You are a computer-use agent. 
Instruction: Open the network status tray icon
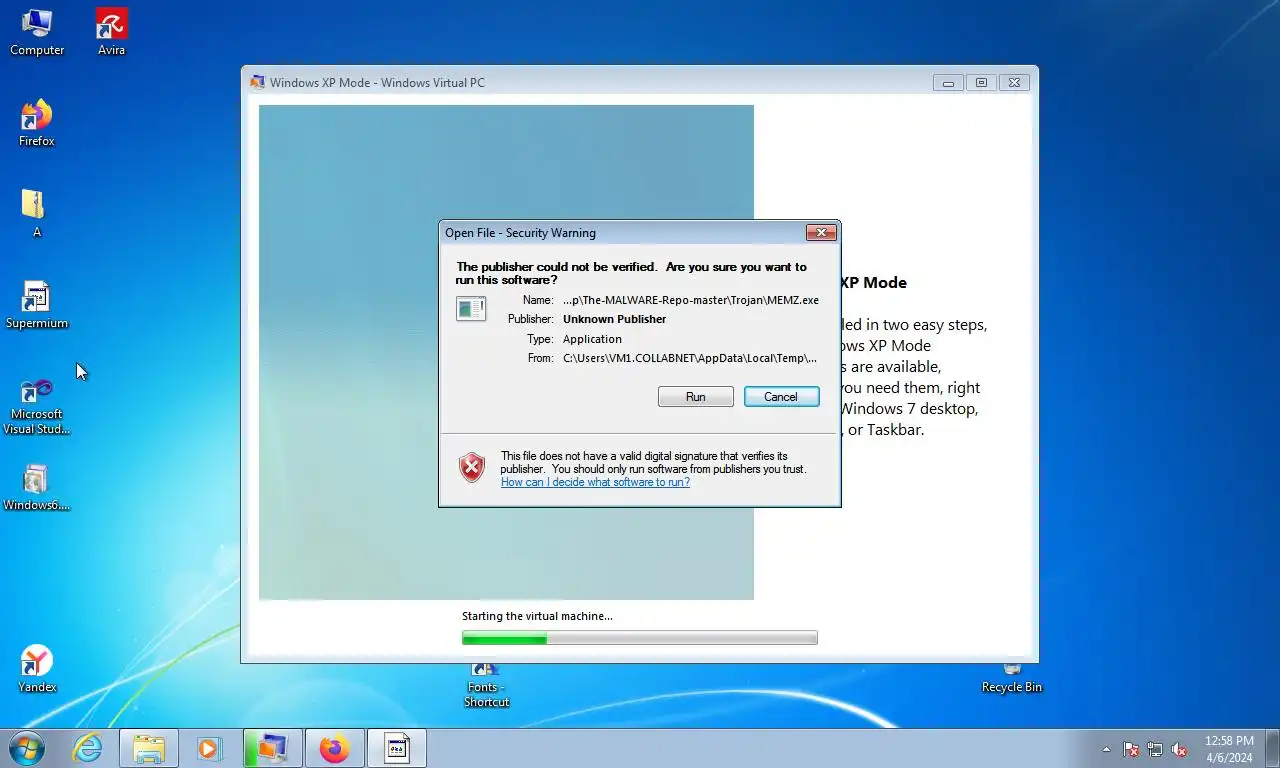click(1155, 749)
